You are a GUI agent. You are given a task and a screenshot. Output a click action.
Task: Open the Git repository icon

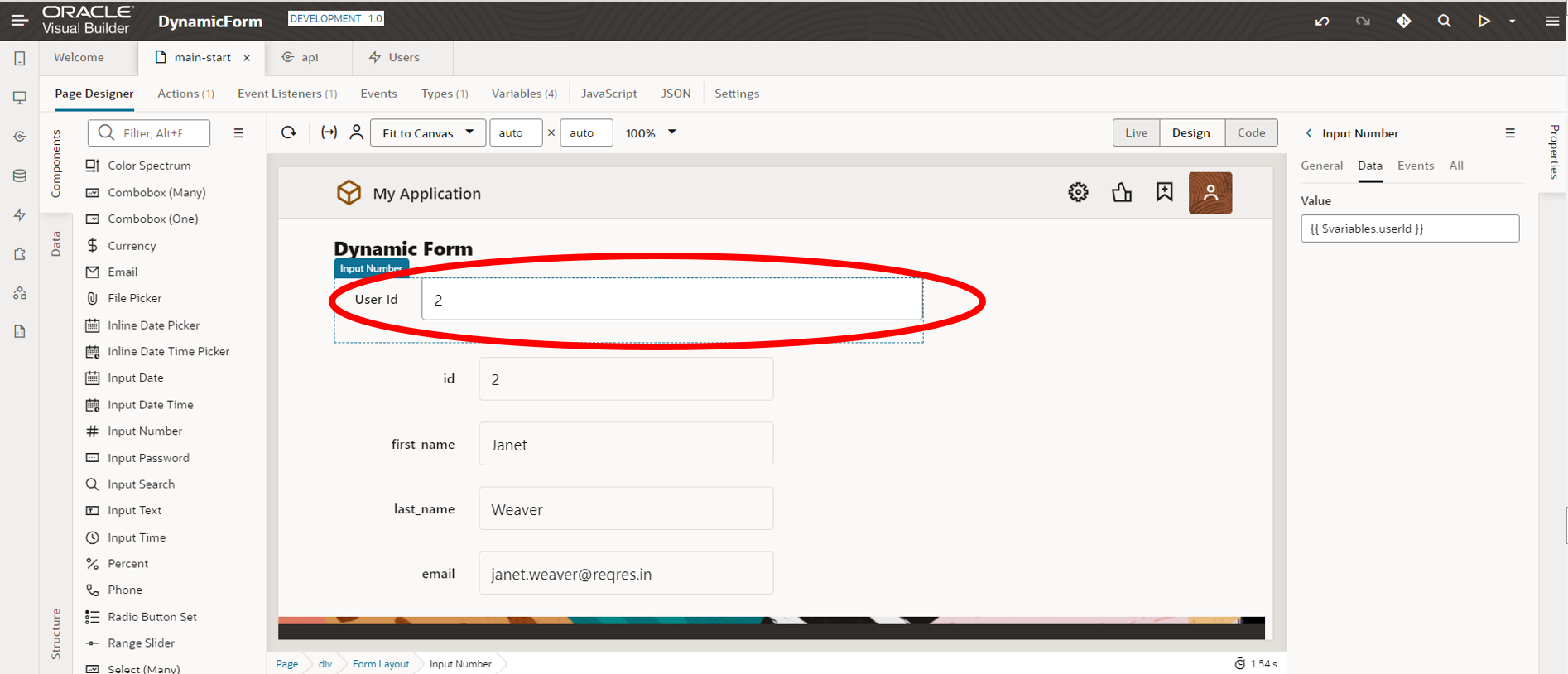1404,21
